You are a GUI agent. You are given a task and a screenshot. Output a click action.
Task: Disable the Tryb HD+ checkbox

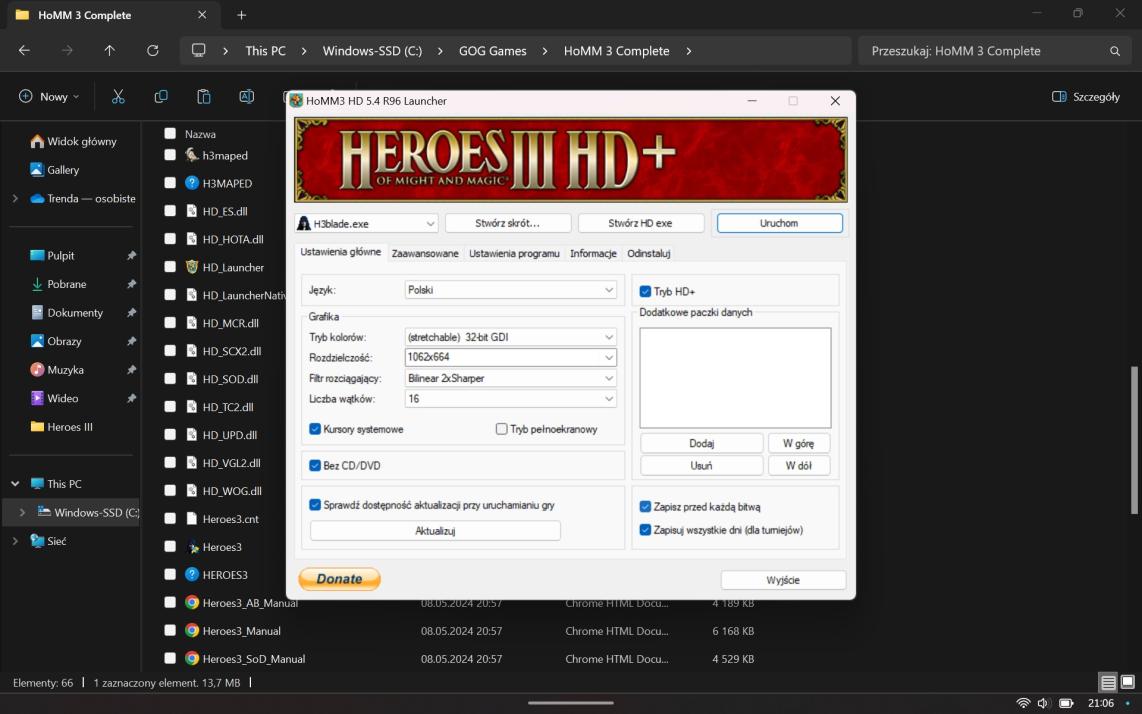pos(646,292)
